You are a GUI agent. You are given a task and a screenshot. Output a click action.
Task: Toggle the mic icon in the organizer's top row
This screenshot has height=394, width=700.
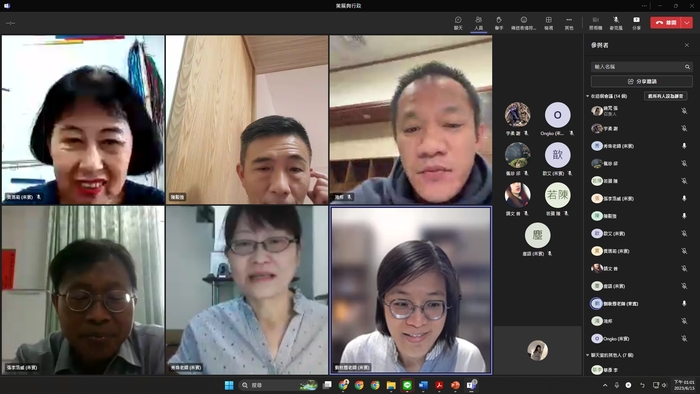click(684, 111)
